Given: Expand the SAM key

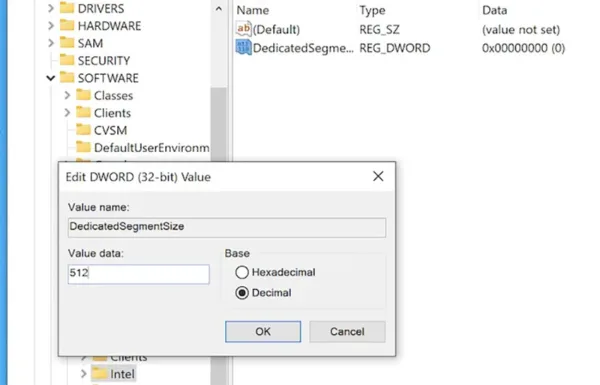Looking at the screenshot, I should coord(51,43).
